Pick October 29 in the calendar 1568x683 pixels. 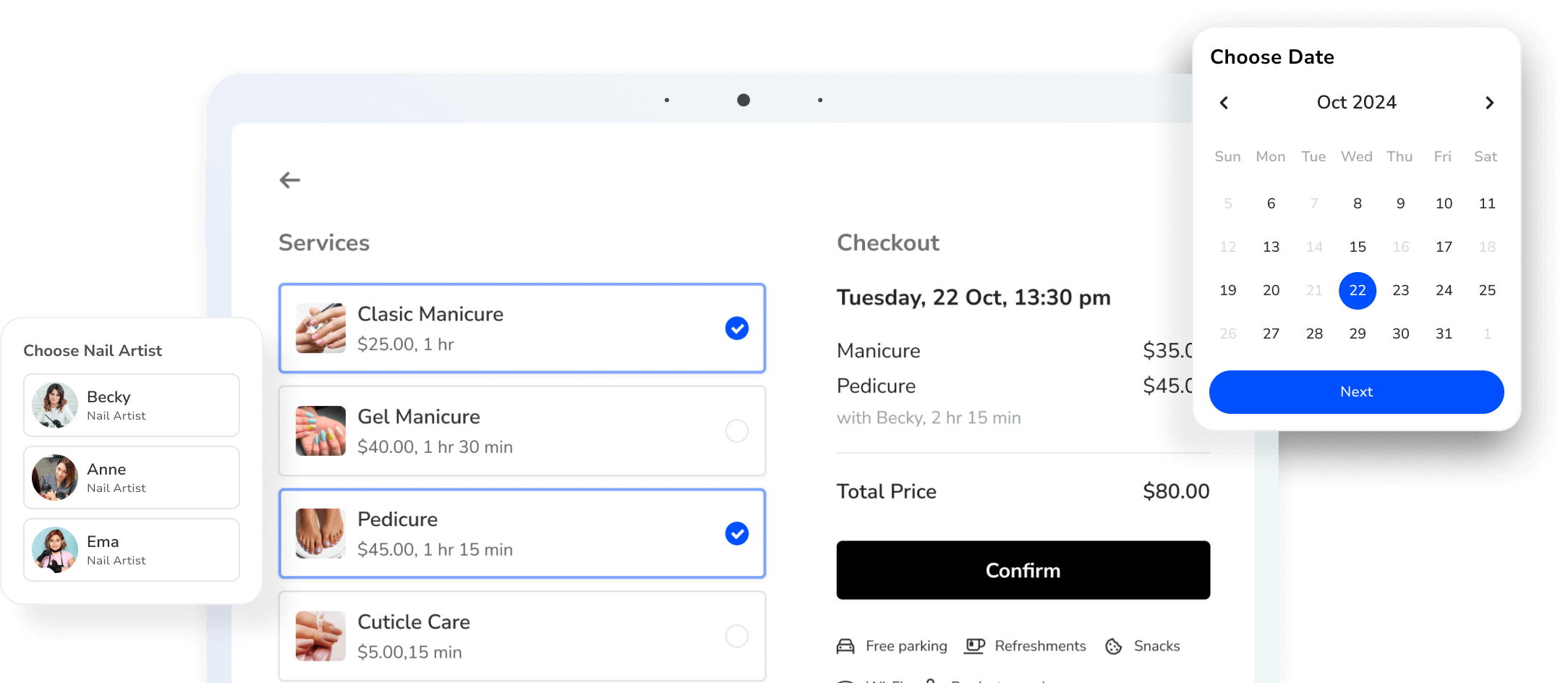tap(1357, 334)
